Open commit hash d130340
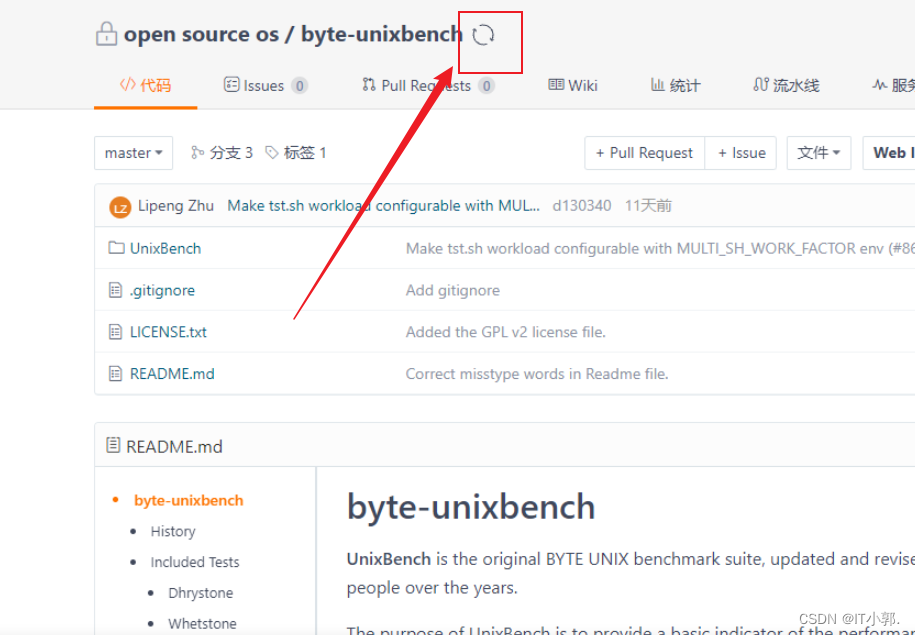Image resolution: width=915 pixels, height=635 pixels. 582,206
